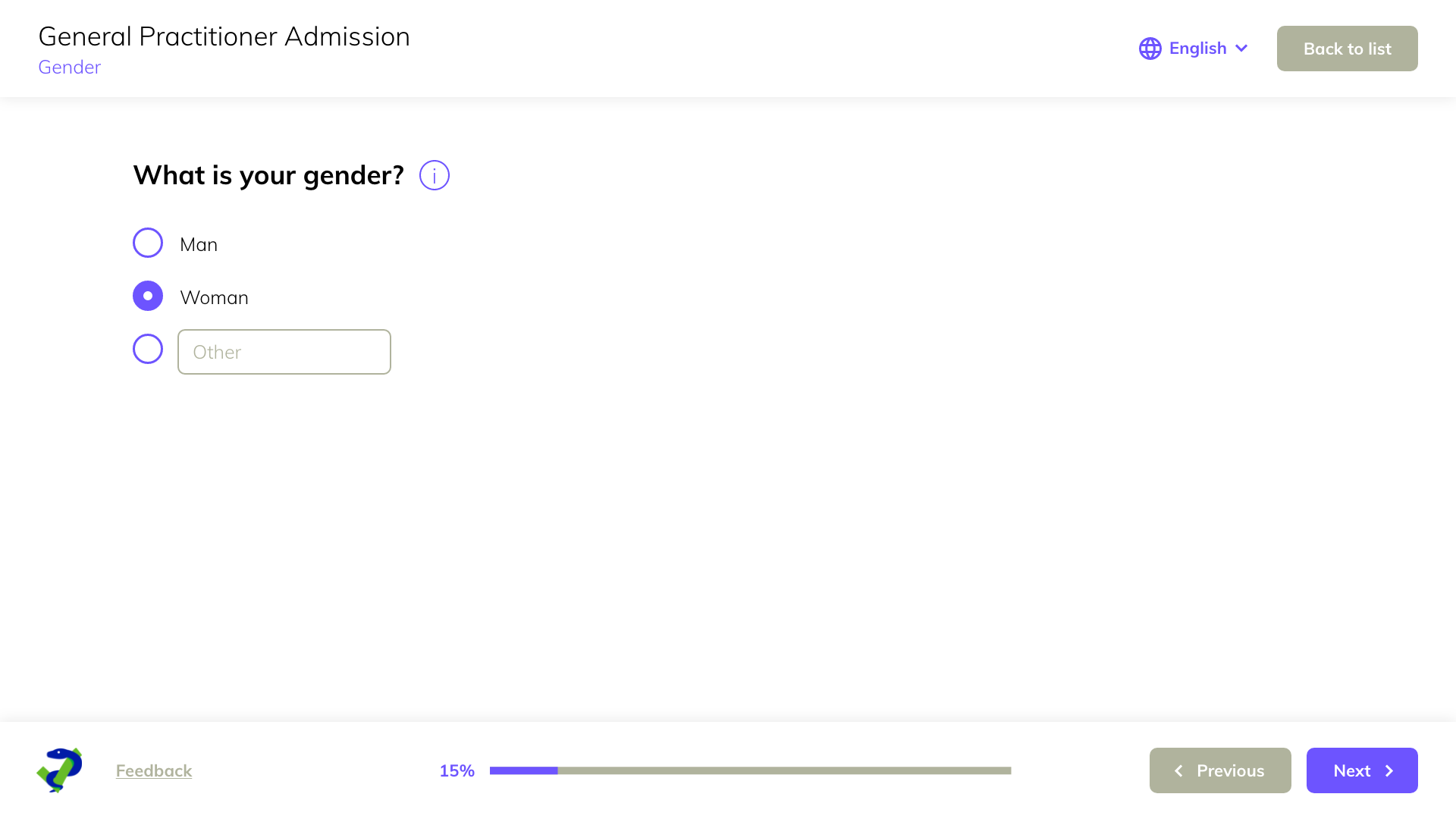Select the Woman radio button
The image size is (1456, 819).
148,296
